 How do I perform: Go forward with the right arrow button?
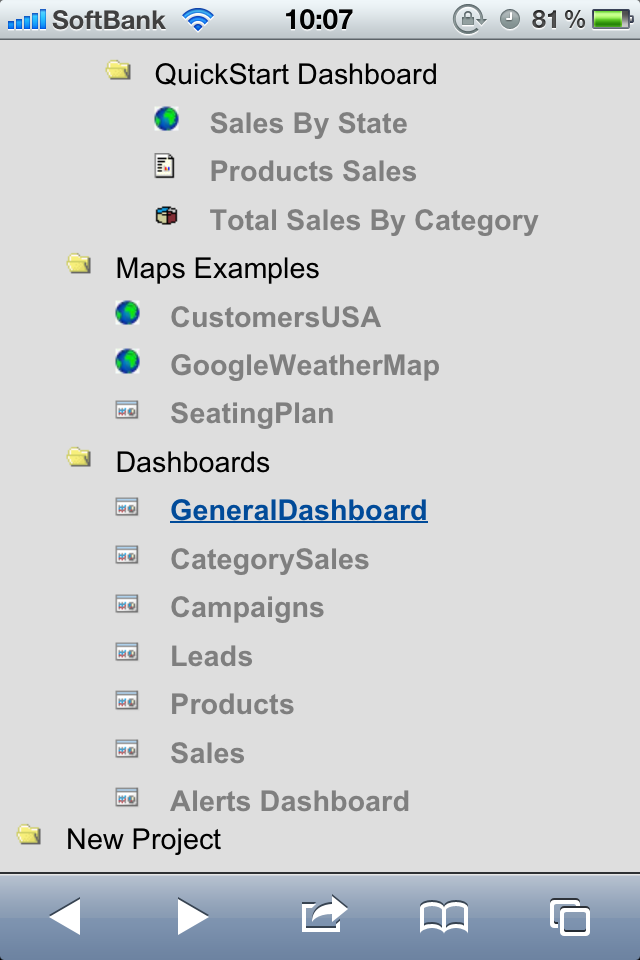click(x=193, y=916)
